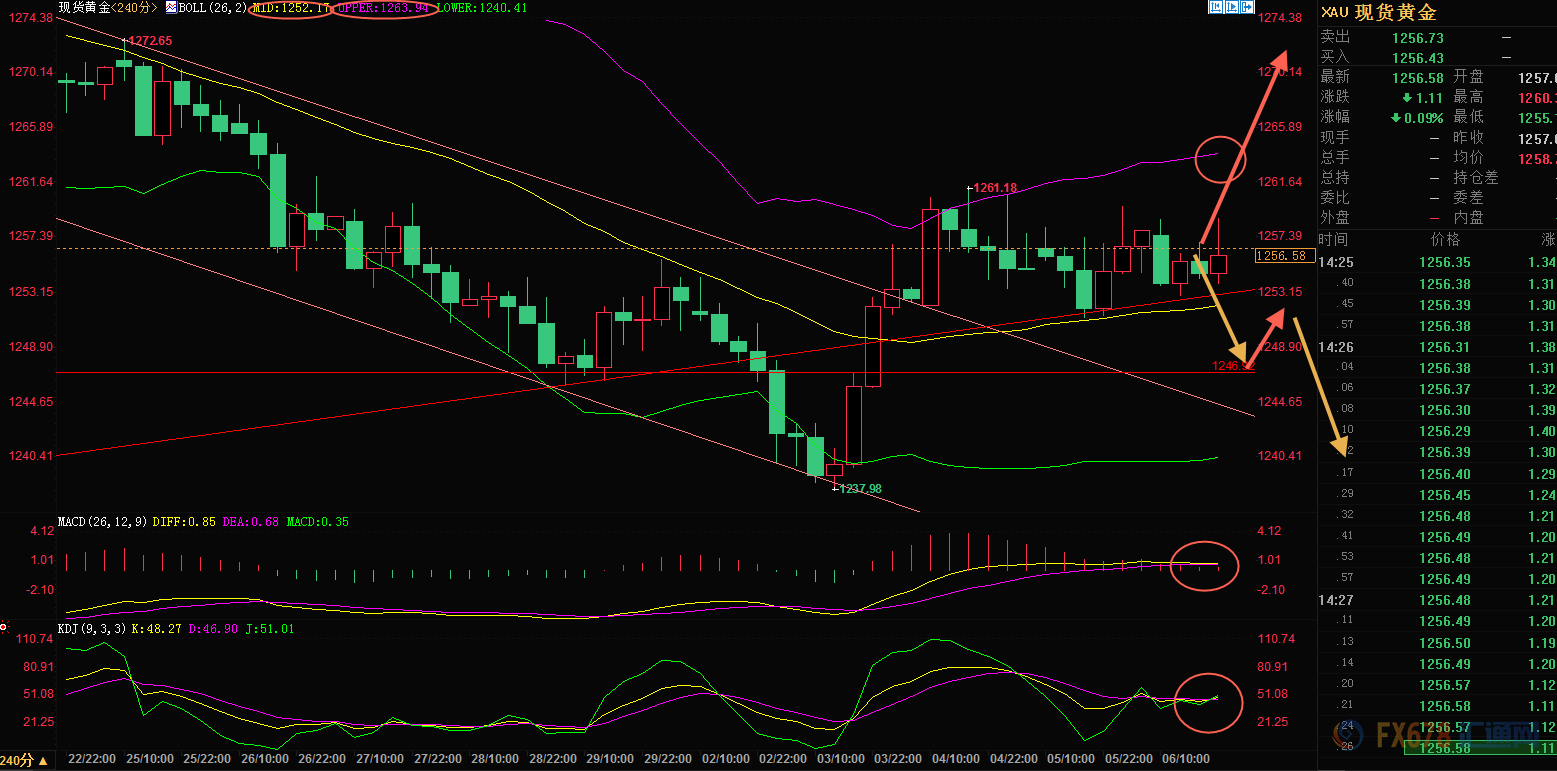Click the 买入 price 1256.43

[x=1418, y=58]
